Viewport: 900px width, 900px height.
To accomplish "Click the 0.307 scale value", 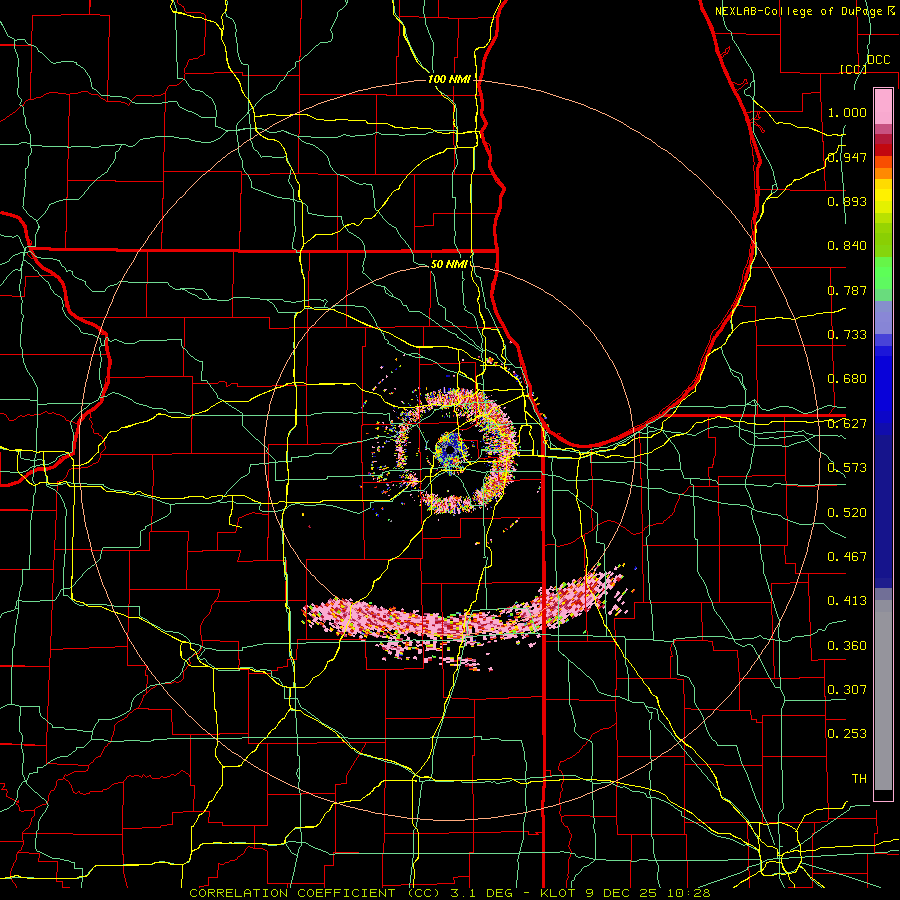I will coord(847,690).
